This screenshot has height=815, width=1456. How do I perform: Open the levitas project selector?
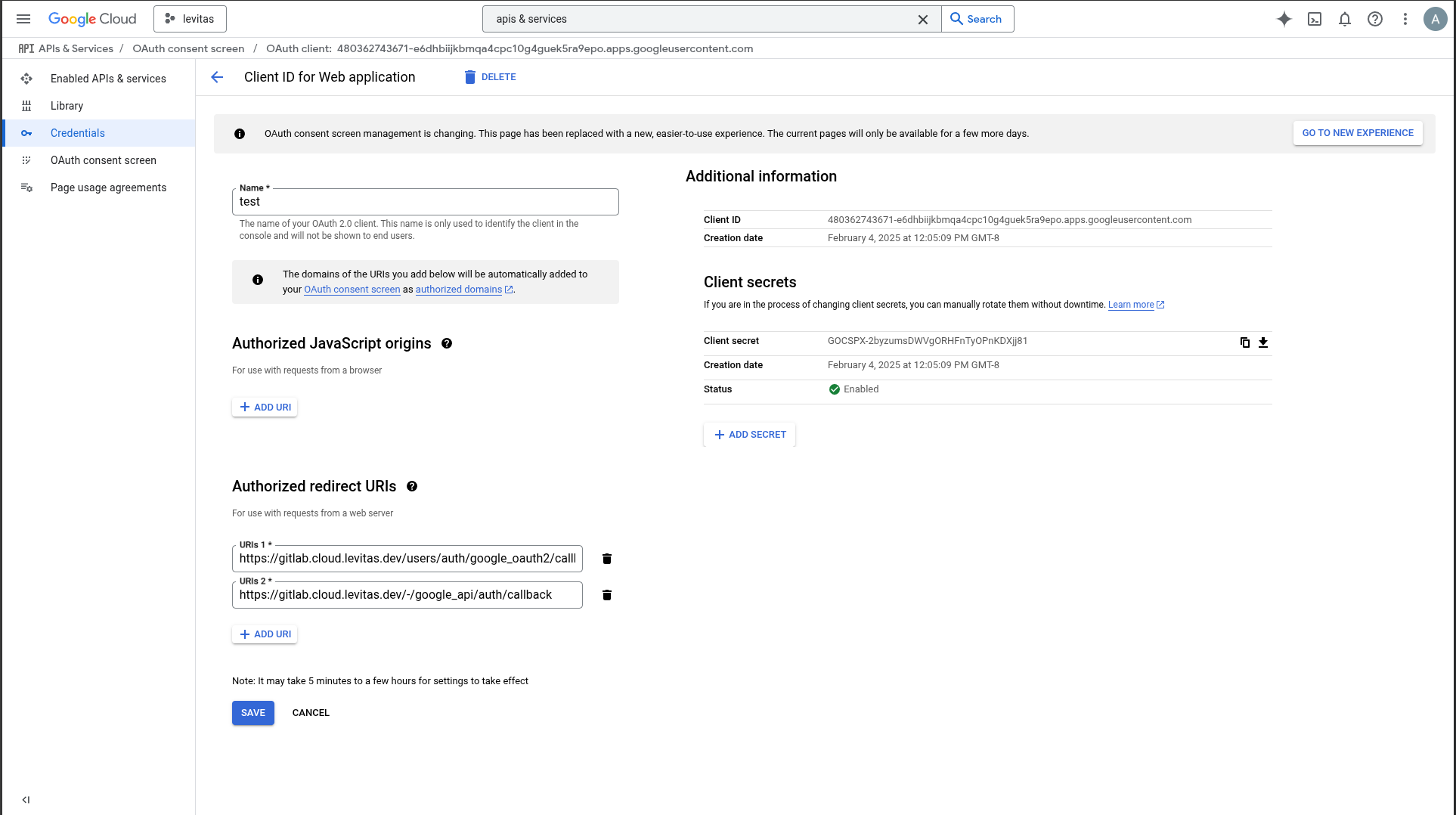pos(190,18)
